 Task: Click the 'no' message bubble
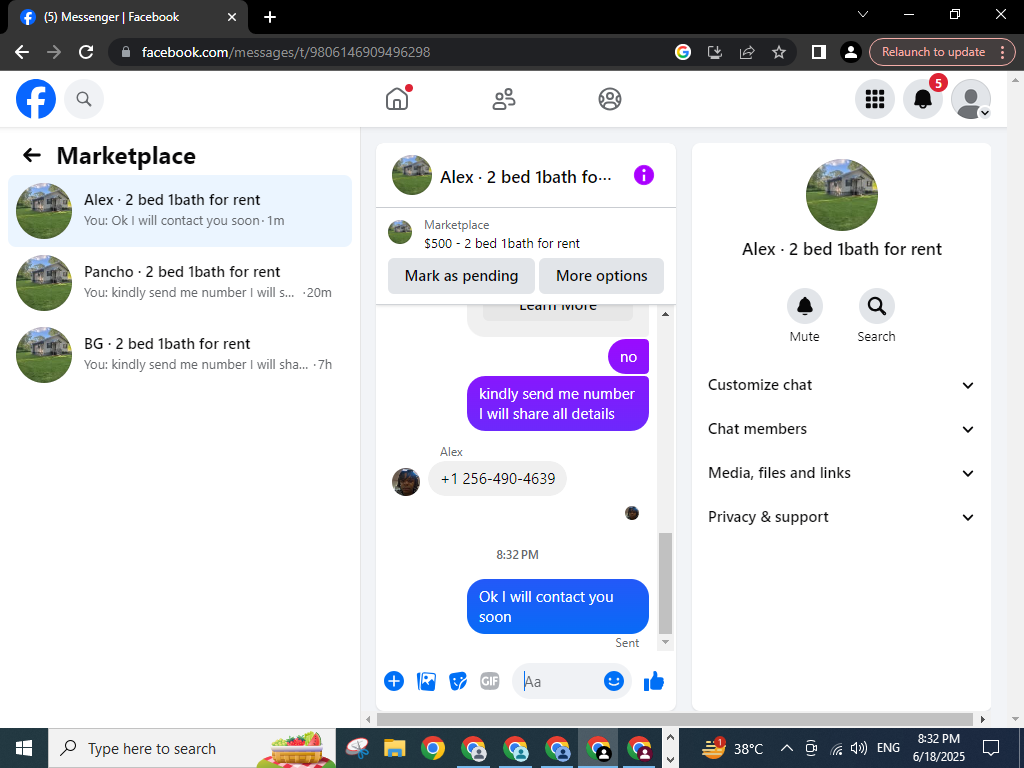coord(628,357)
